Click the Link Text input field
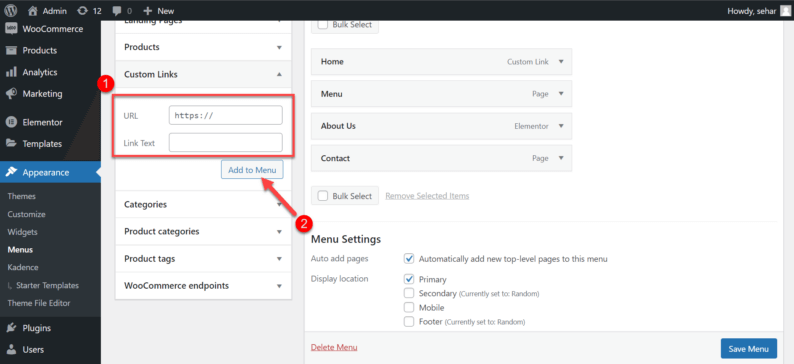This screenshot has width=794, height=364. (226, 142)
